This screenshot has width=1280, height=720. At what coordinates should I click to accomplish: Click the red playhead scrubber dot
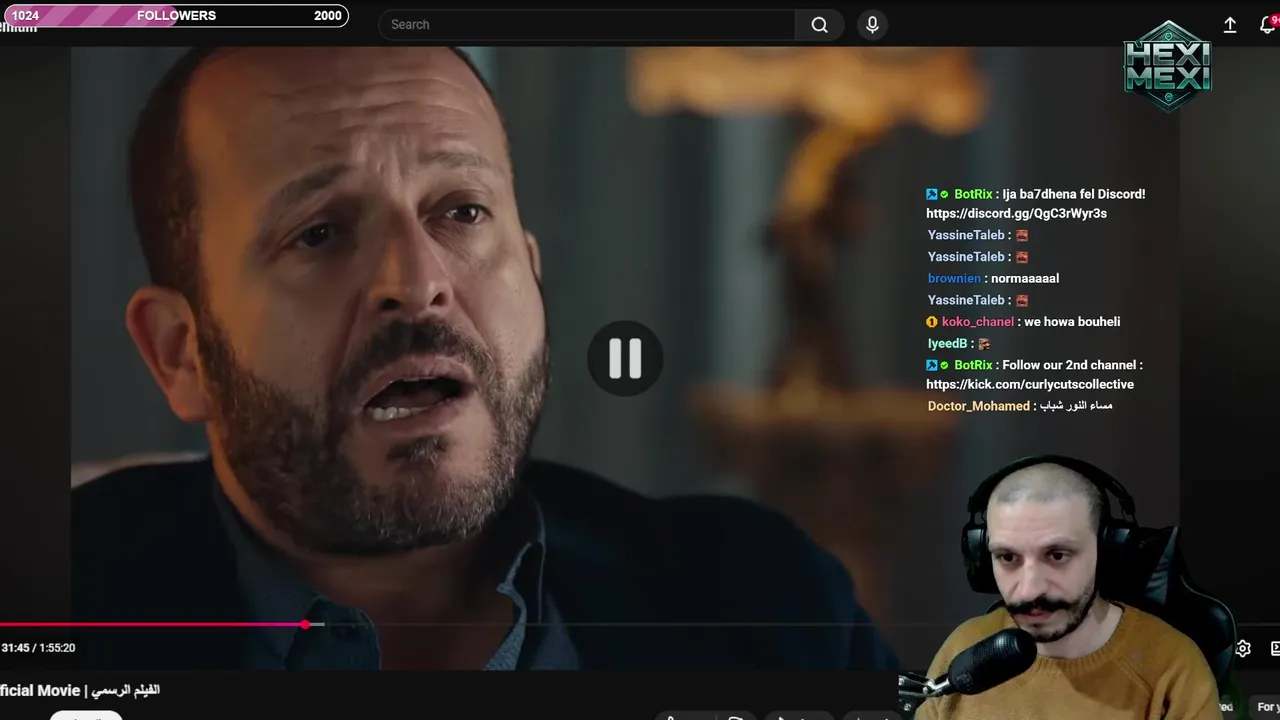305,624
